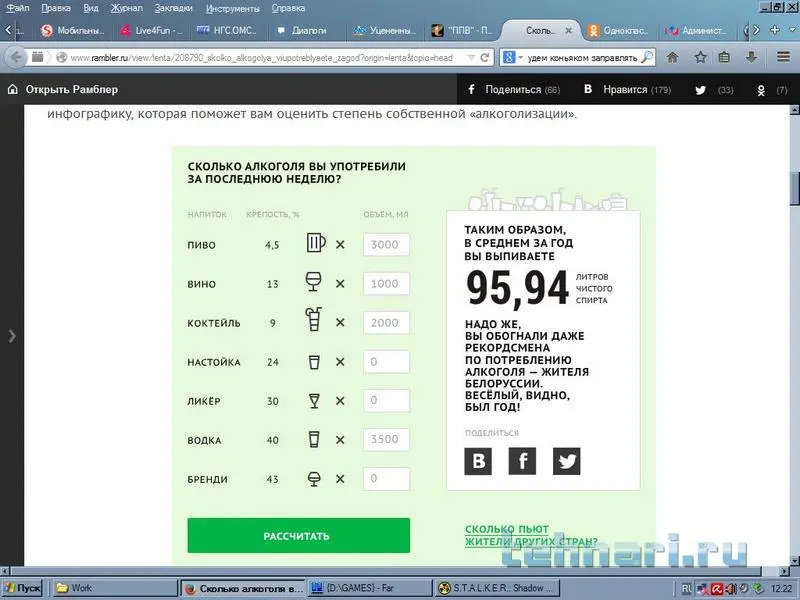
Task: Click the Ликёр glass icon
Action: (314, 401)
